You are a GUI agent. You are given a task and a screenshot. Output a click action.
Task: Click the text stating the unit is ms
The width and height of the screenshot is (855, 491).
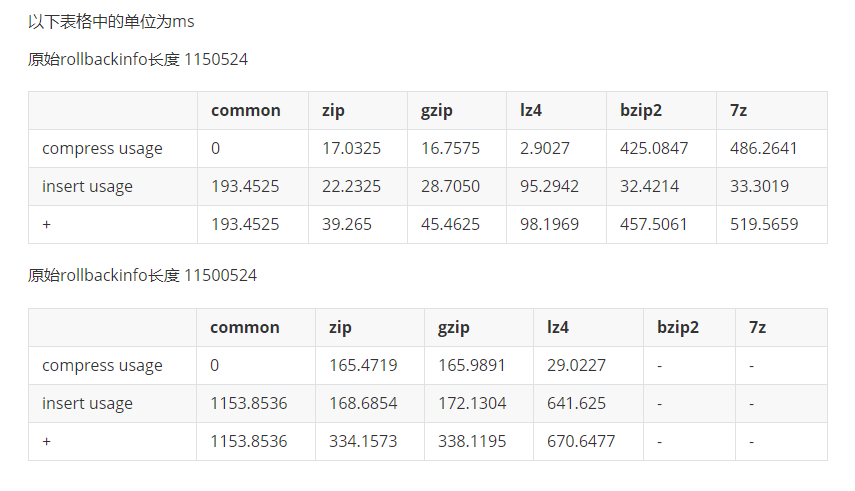point(111,21)
